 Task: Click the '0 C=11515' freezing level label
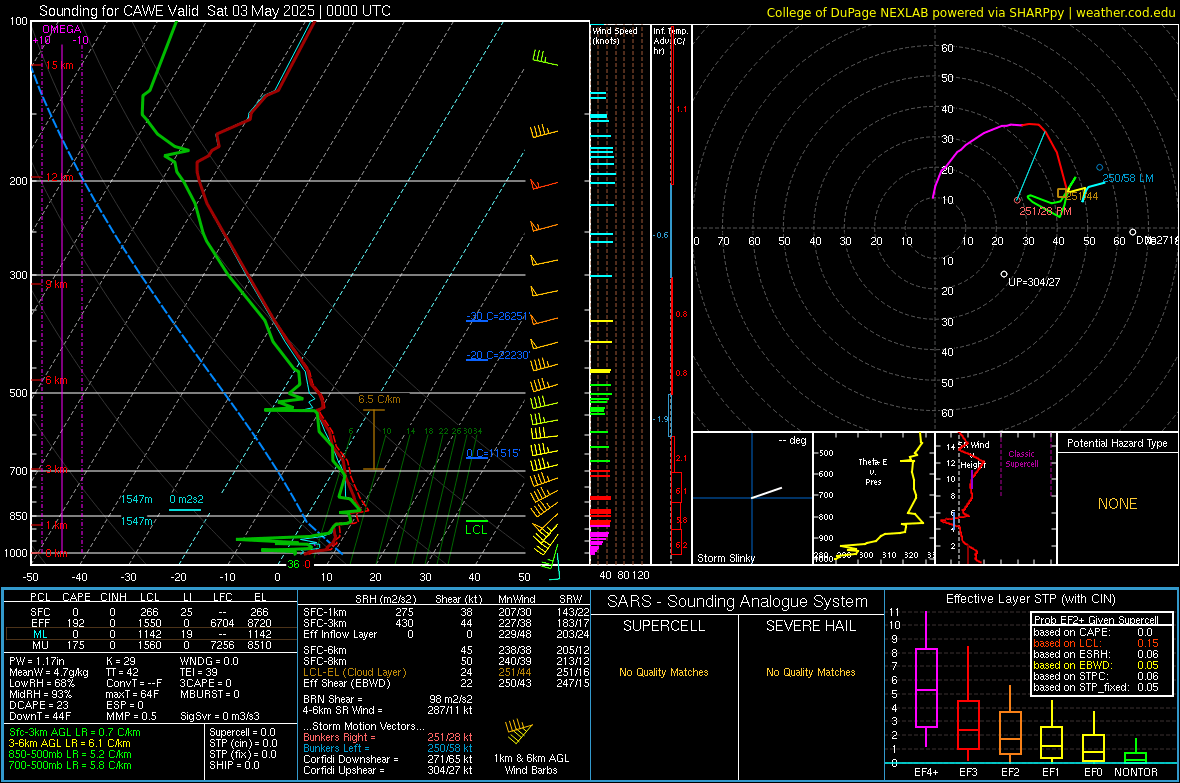coord(493,453)
